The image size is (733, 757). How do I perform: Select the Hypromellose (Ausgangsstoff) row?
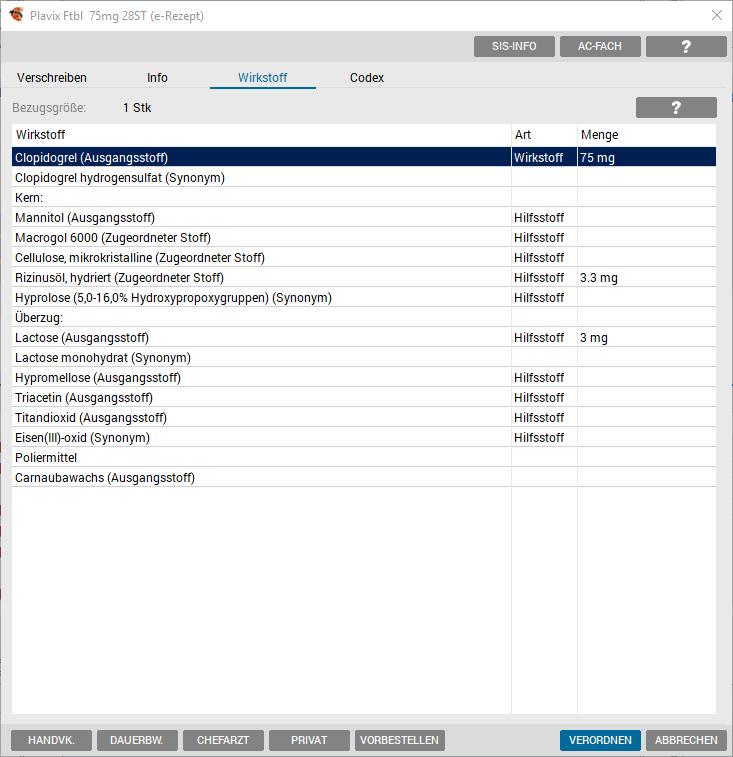[364, 378]
